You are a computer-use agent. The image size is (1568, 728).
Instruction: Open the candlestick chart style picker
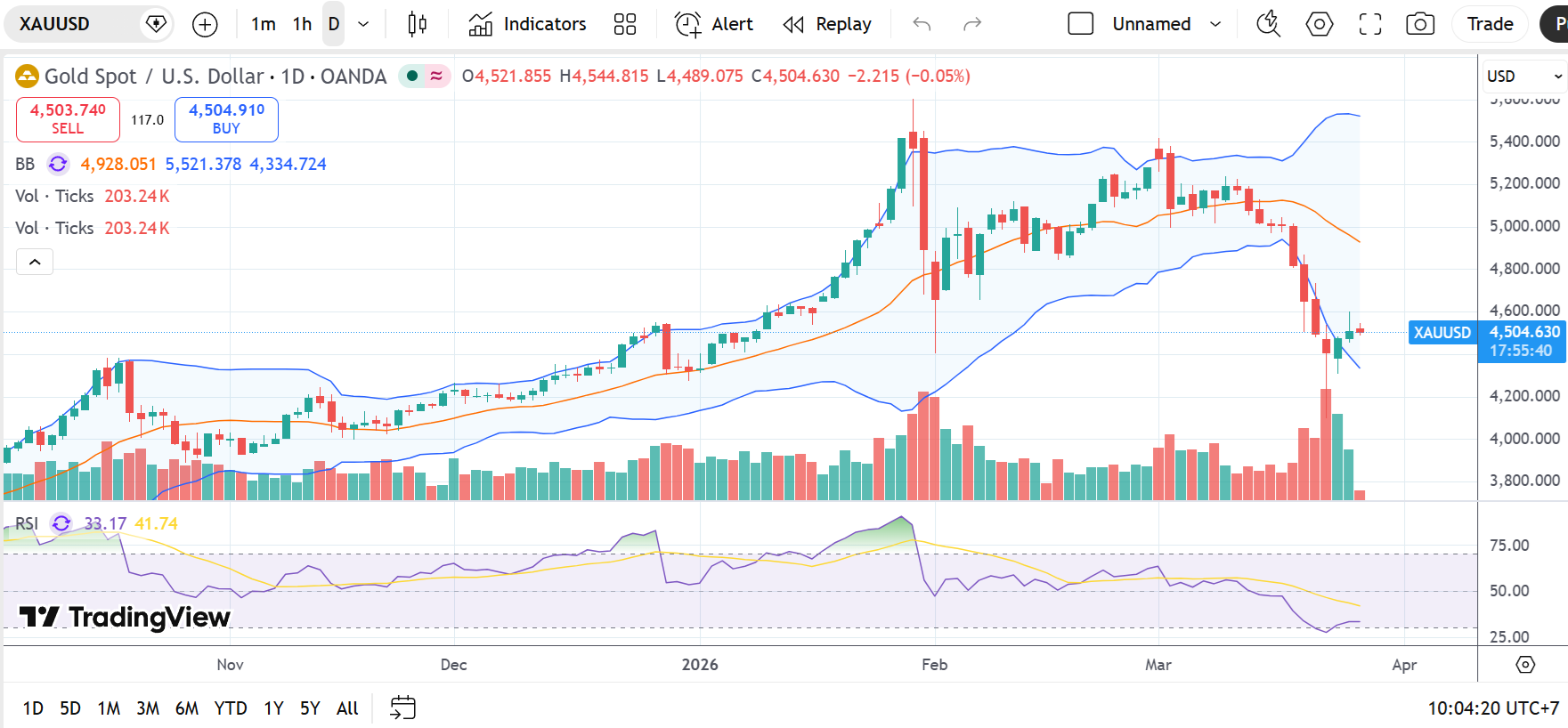417,25
